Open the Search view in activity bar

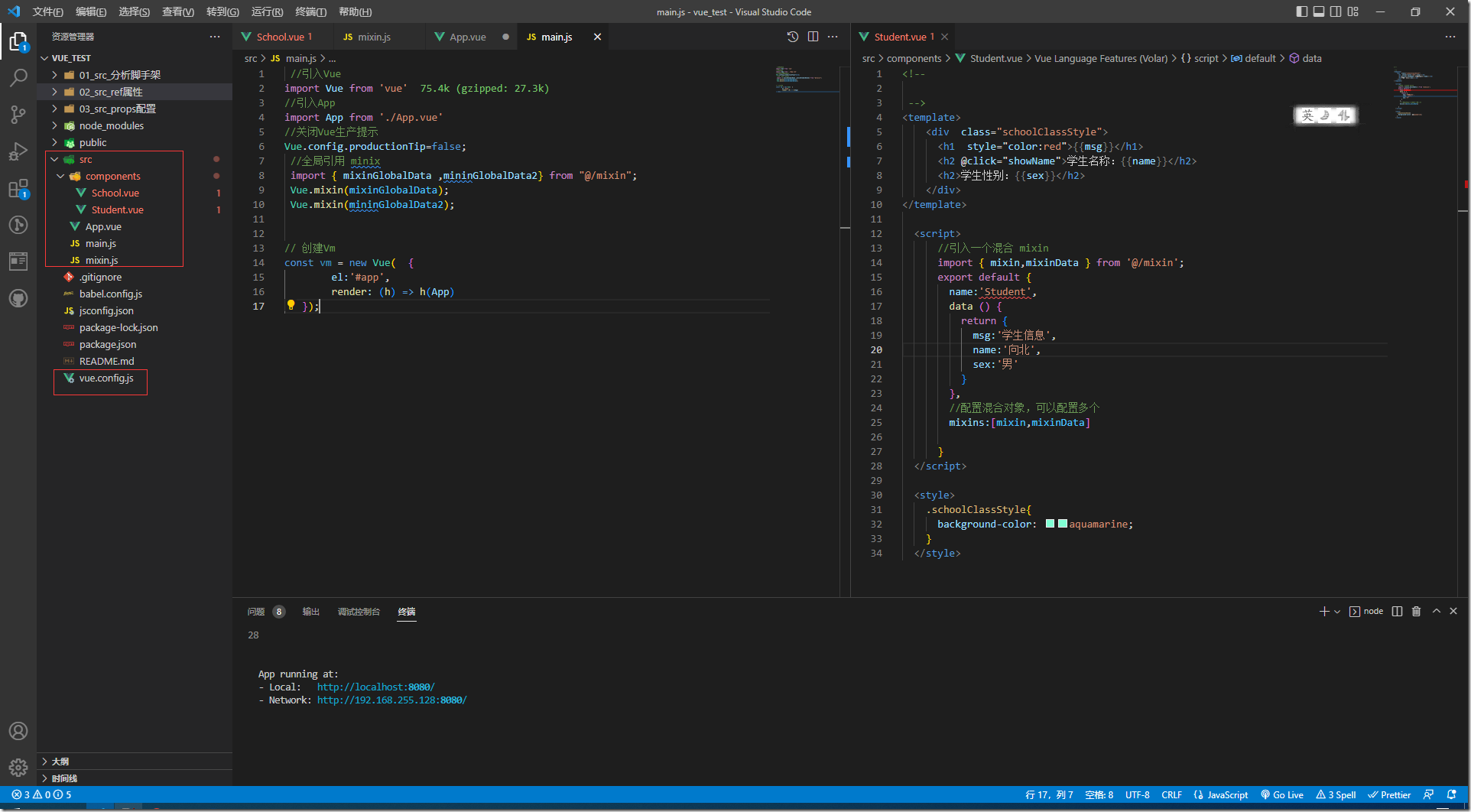(18, 78)
